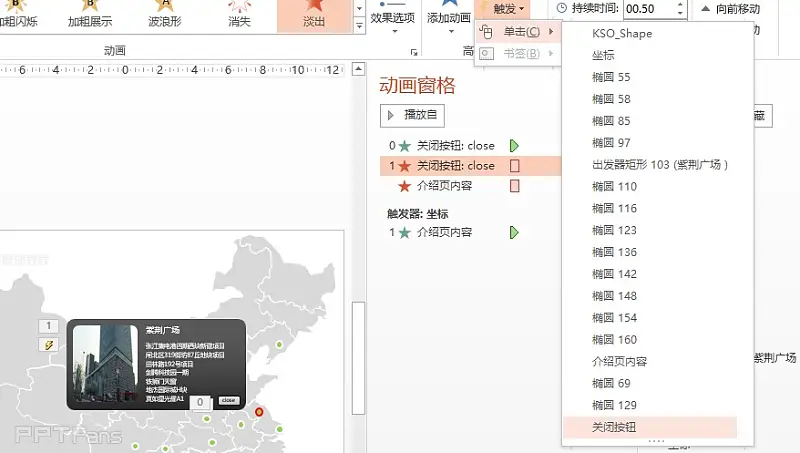Viewport: 800px width, 453px height.
Task: Apply the 消失 (Disappear) animation effect
Action: (239, 14)
